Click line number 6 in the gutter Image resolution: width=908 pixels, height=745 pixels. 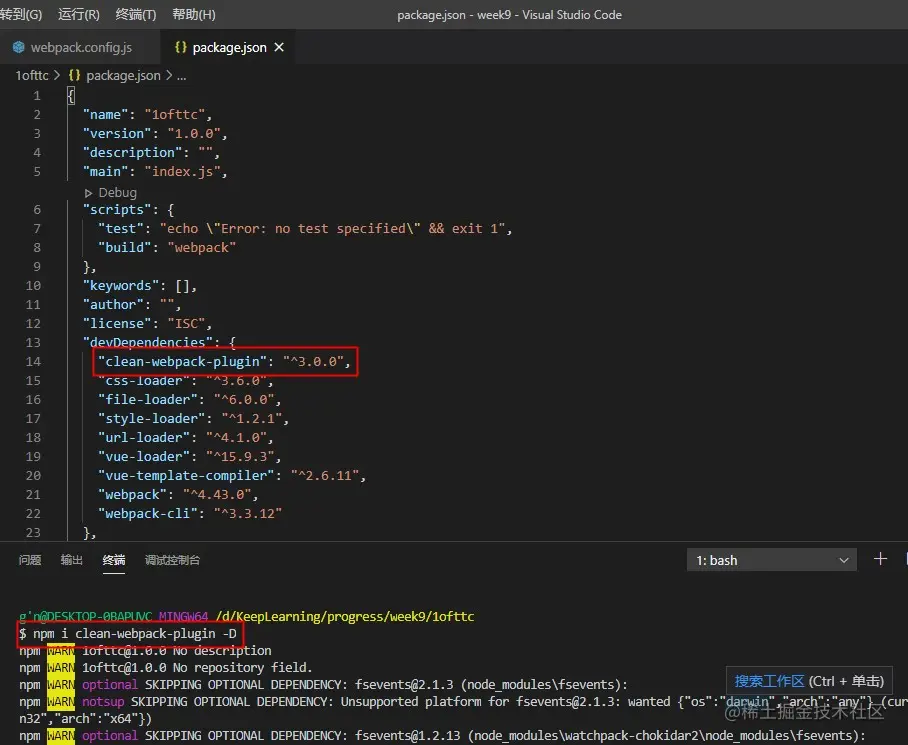tap(37, 210)
